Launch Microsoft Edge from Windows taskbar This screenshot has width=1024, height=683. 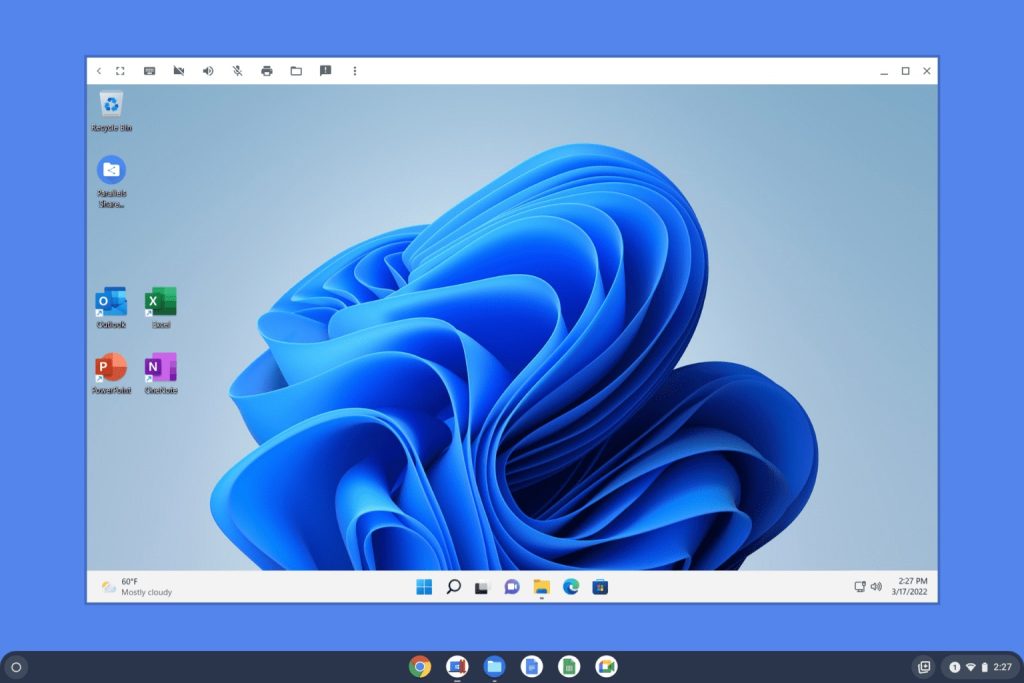coord(571,587)
